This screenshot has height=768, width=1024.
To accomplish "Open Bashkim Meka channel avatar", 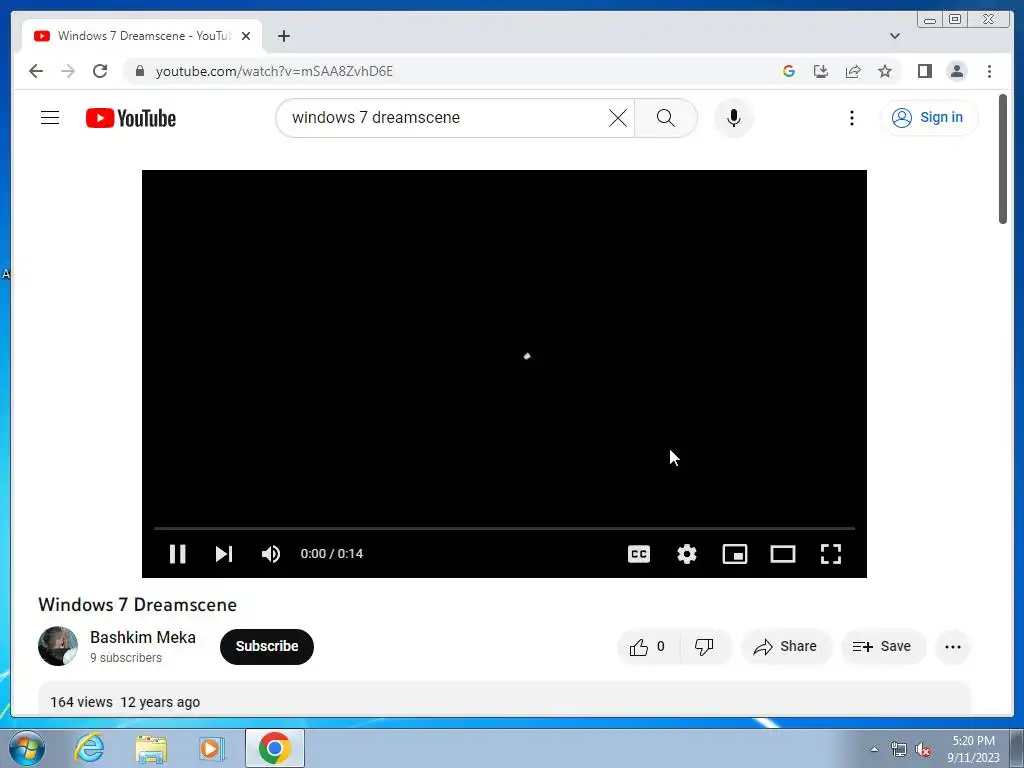I will 58,646.
